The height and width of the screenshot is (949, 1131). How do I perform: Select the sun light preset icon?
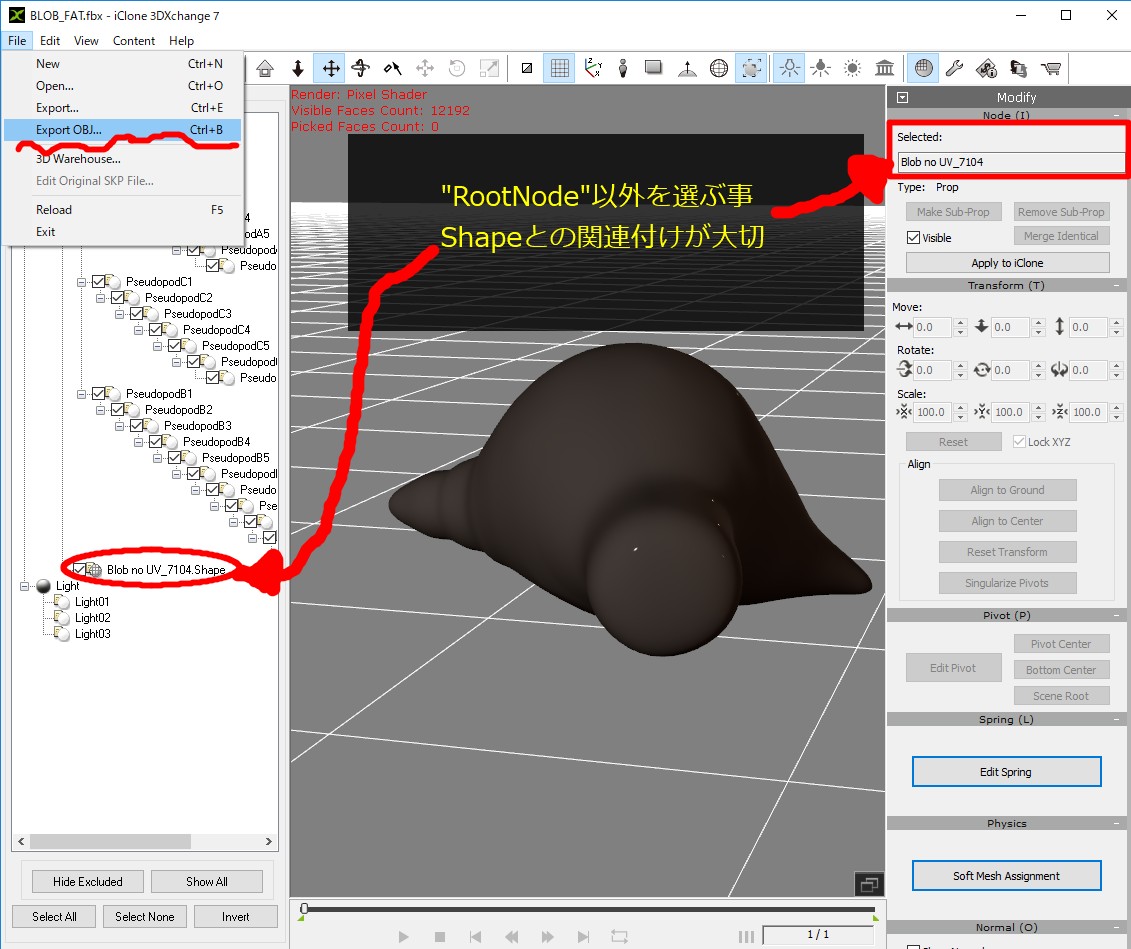[852, 69]
